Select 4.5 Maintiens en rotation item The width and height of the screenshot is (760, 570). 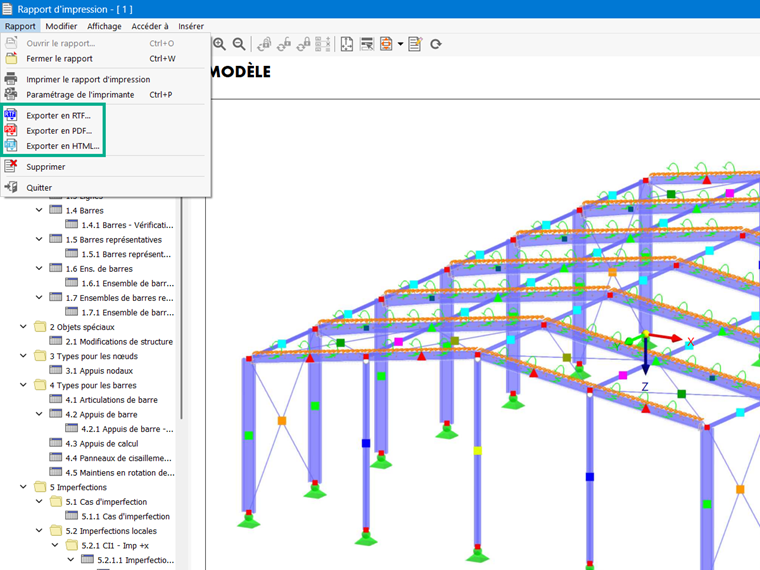click(x=120, y=473)
